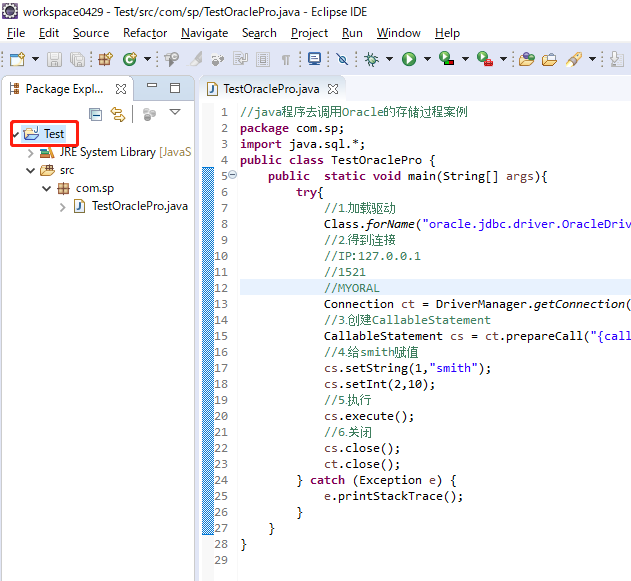631x581 pixels.
Task: Click on the //MYORAL comment line
Action: (352, 288)
